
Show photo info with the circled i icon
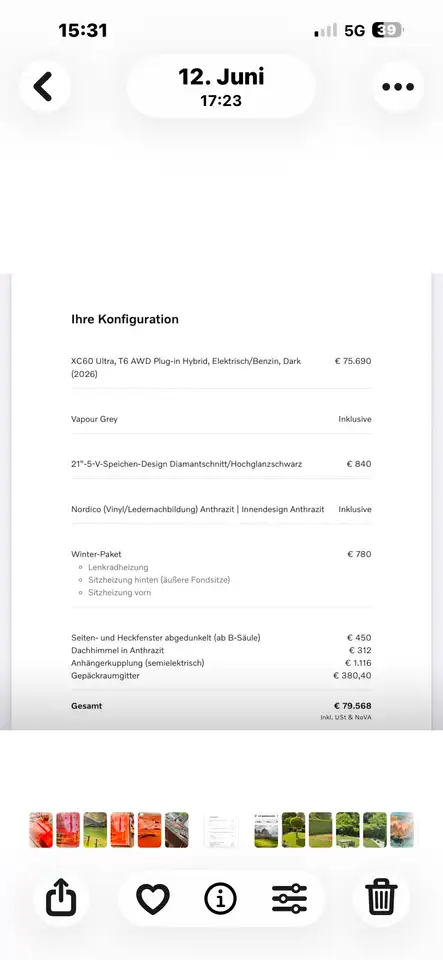[x=220, y=899]
